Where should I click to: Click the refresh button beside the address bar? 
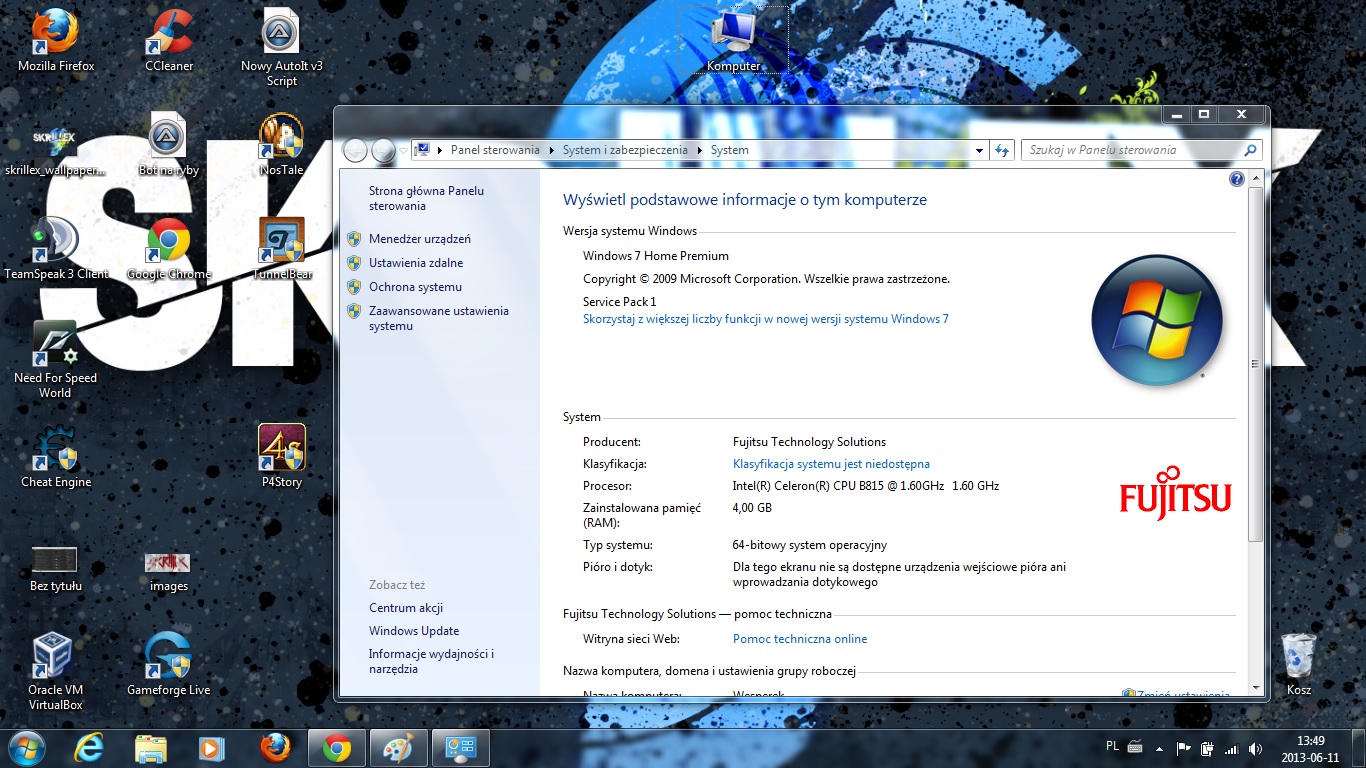1003,150
